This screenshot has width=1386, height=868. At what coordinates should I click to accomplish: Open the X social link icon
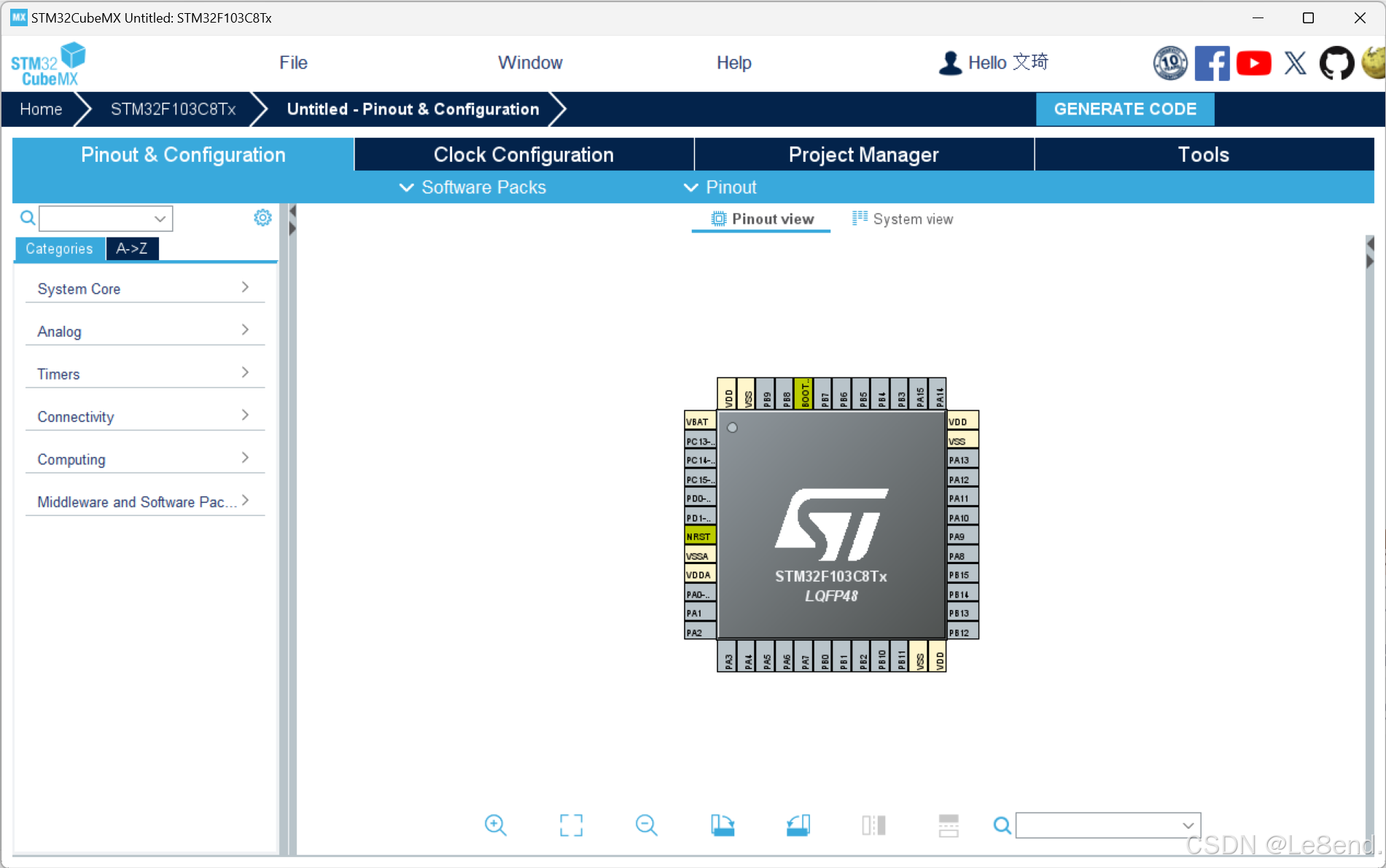click(x=1296, y=63)
